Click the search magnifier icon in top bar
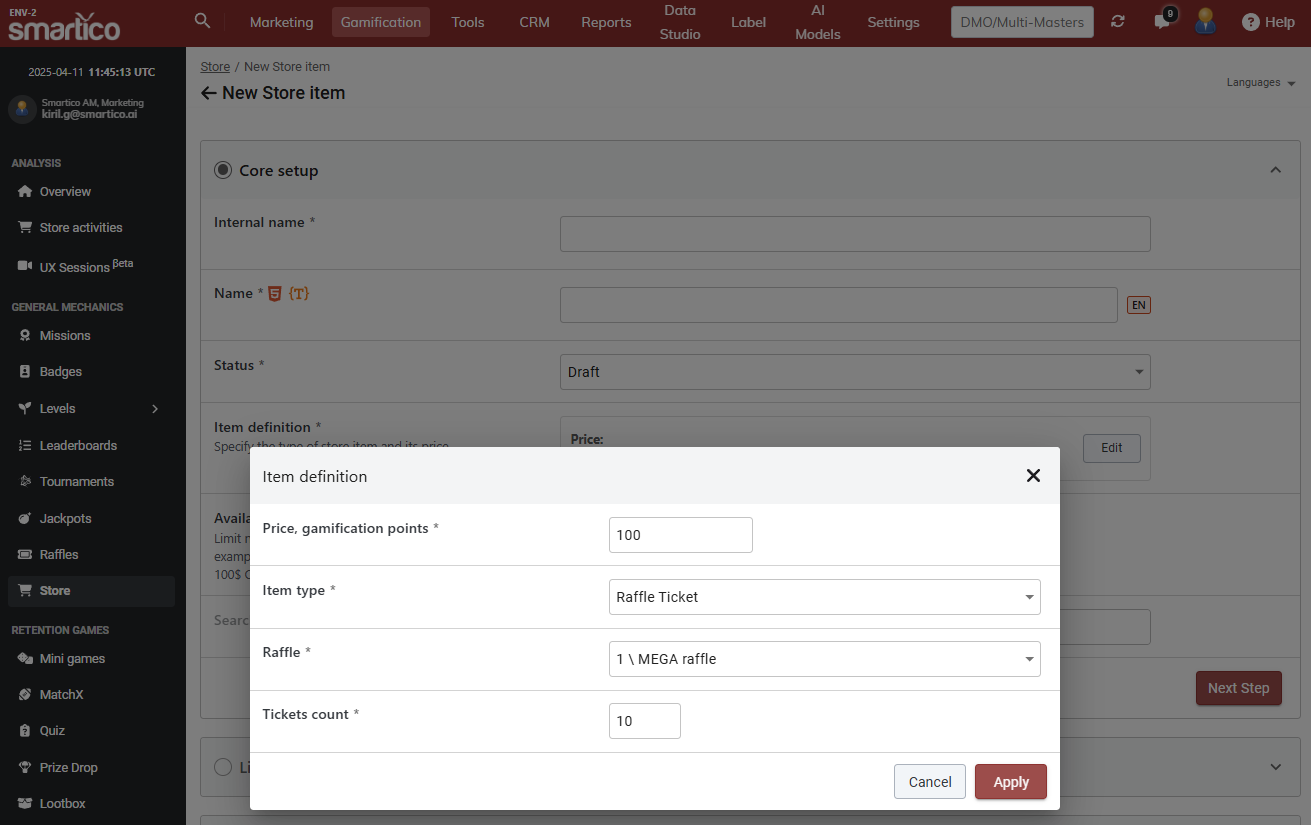Viewport: 1311px width, 825px height. pos(202,21)
